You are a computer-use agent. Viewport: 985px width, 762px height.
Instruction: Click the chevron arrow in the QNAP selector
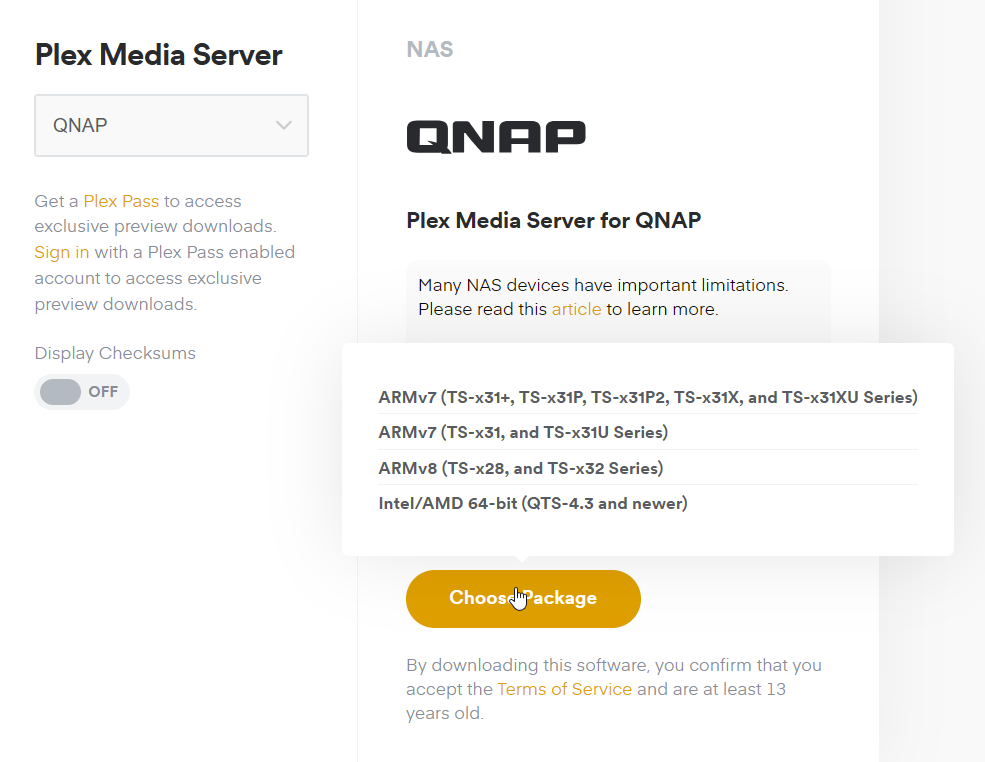coord(284,125)
